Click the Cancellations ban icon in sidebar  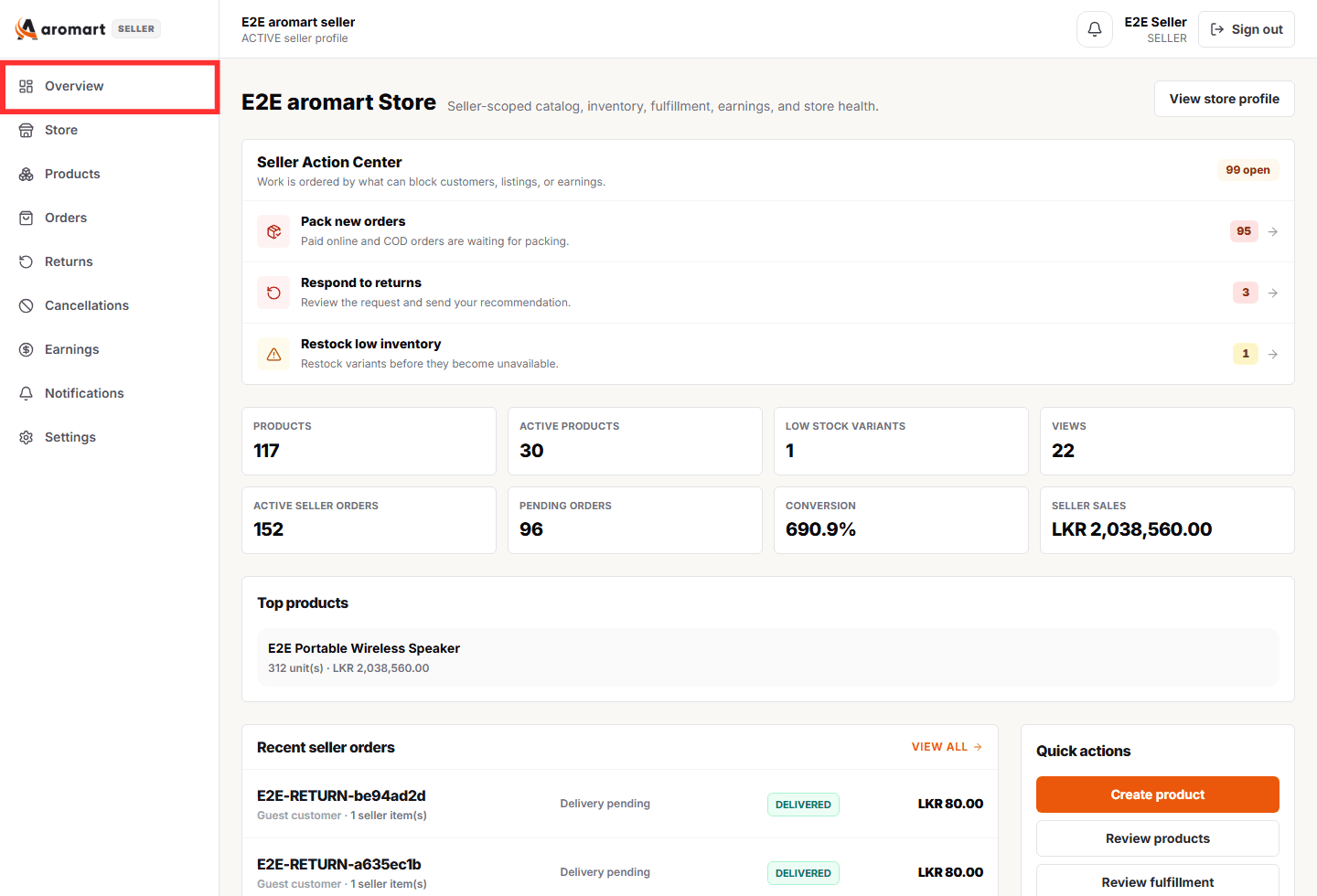[x=26, y=305]
